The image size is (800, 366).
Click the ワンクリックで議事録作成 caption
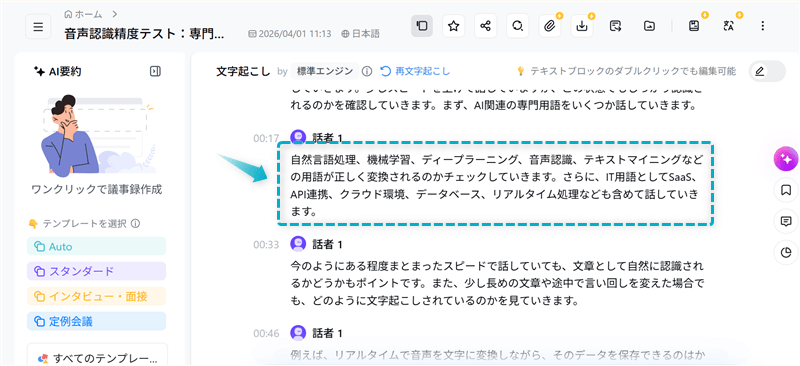96,190
